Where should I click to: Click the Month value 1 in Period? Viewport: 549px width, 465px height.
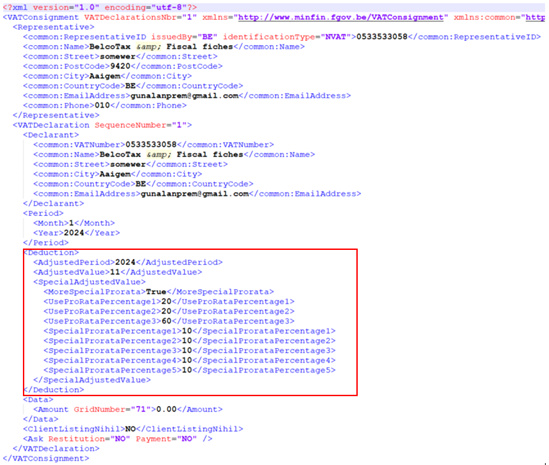click(71, 223)
